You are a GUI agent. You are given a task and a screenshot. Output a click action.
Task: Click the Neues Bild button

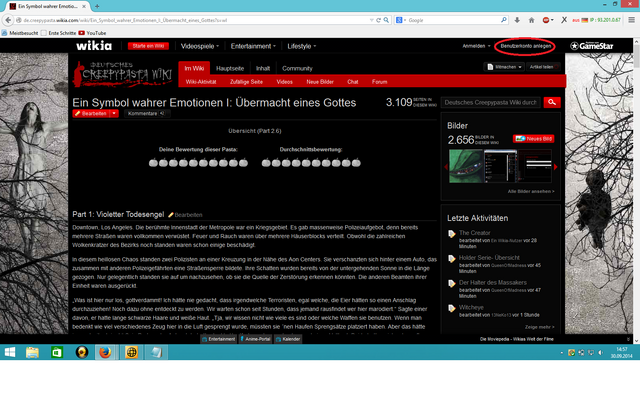(533, 139)
